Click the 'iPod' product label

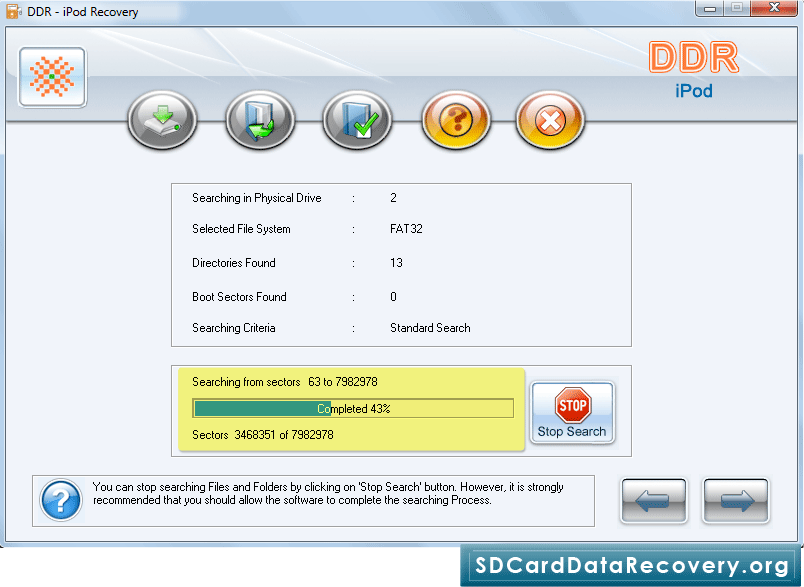click(x=694, y=91)
